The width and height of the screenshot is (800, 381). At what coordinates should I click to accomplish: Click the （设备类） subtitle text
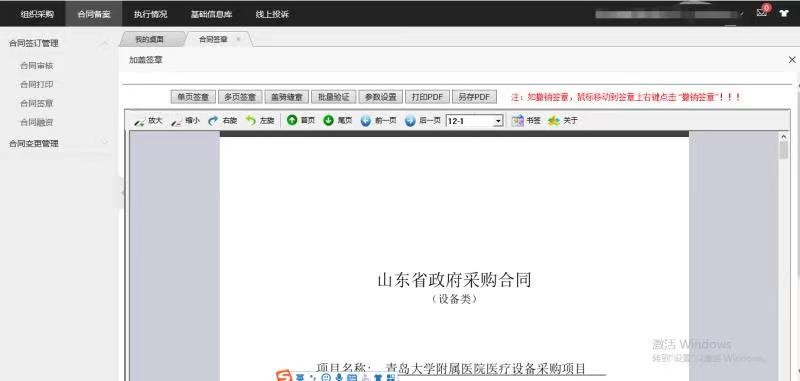click(x=454, y=299)
